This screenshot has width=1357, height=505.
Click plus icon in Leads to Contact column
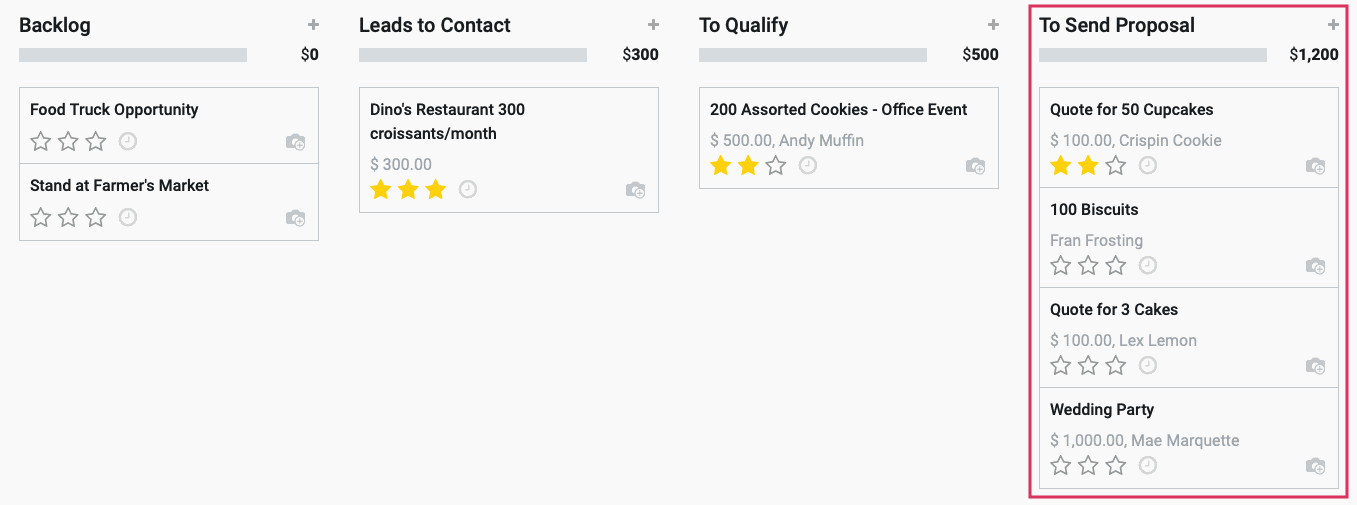click(653, 25)
